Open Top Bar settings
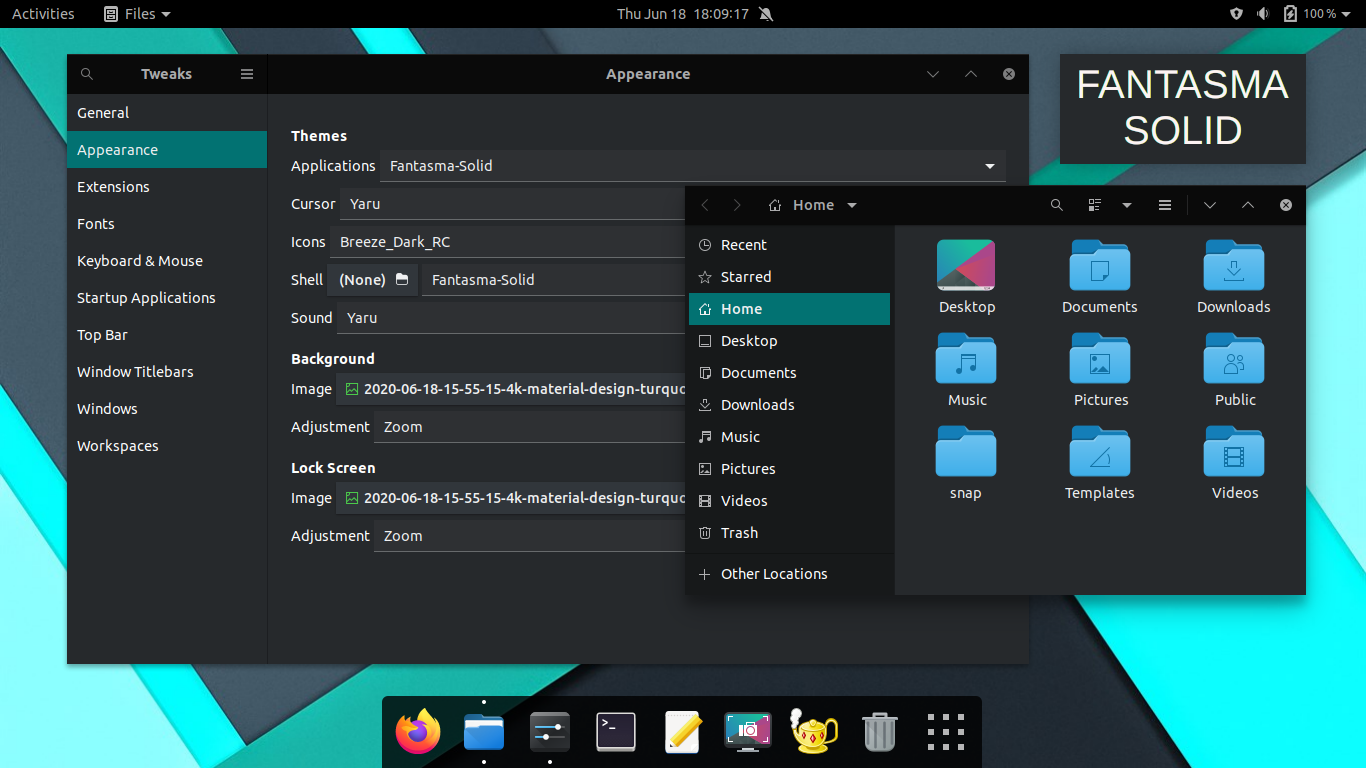The height and width of the screenshot is (768, 1366). (x=167, y=335)
